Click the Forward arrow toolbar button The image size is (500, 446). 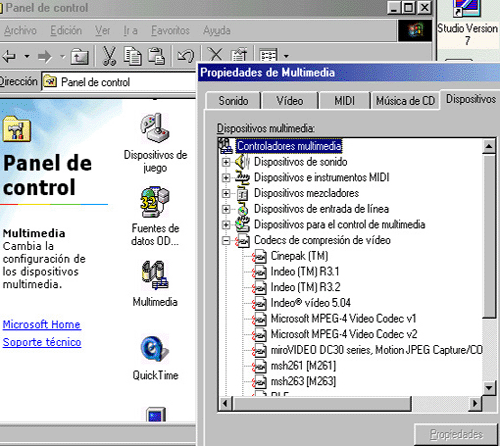[45, 56]
